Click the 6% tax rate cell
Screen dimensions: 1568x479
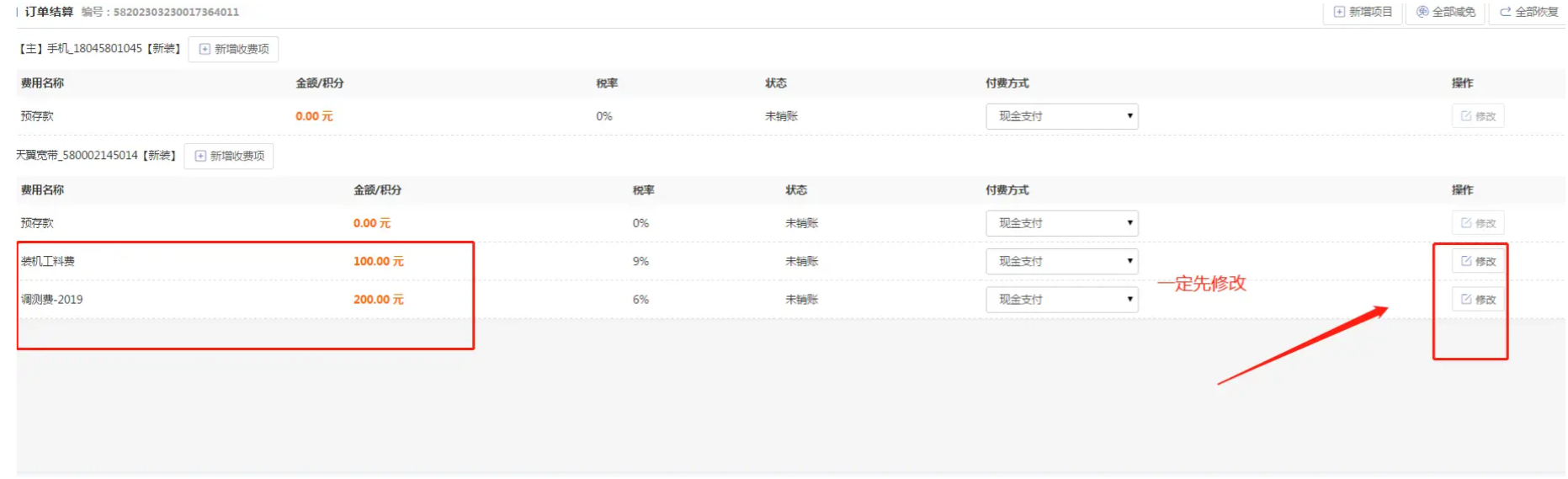coord(641,300)
